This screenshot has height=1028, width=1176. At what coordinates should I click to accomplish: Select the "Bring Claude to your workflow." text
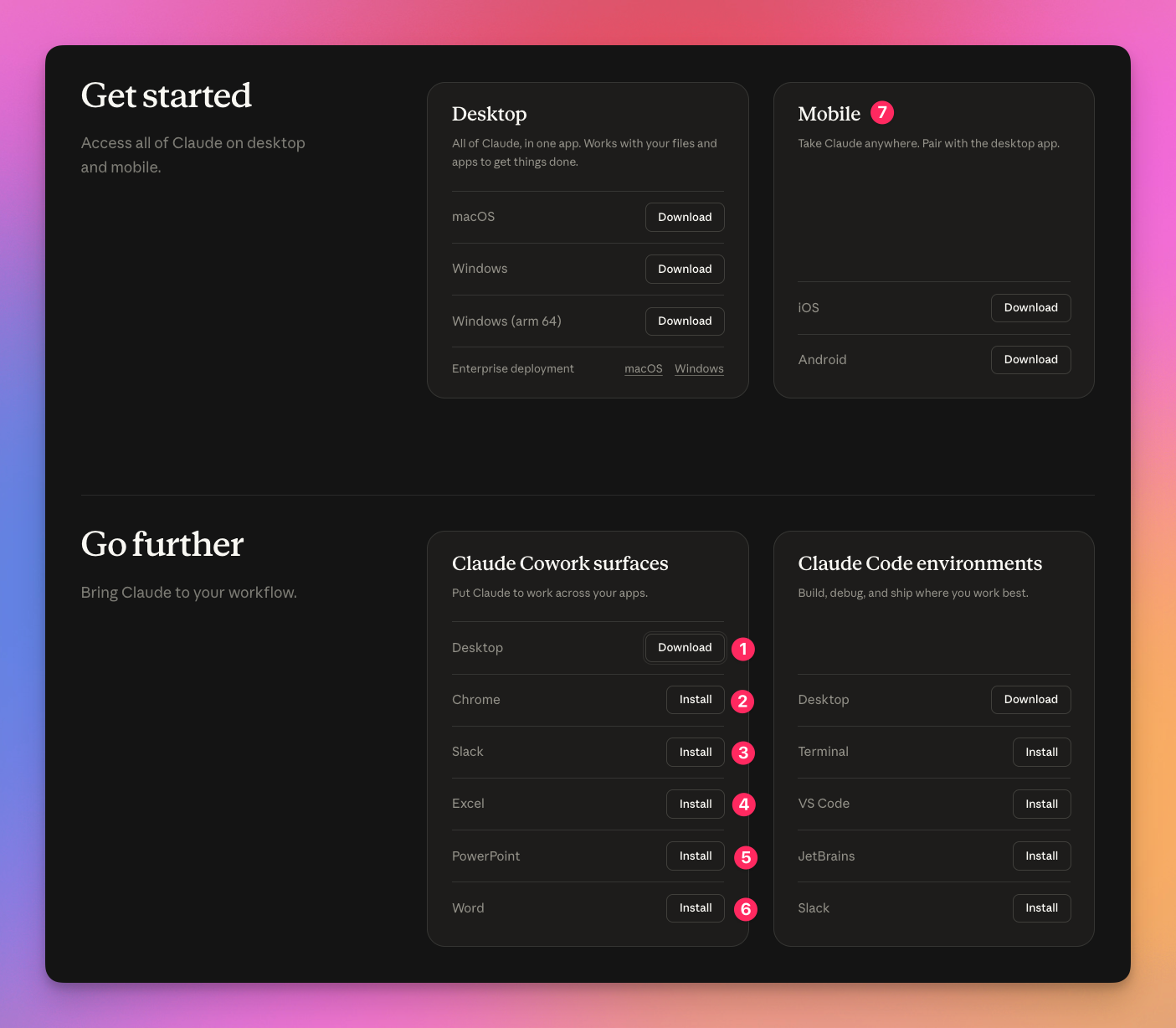pyautogui.click(x=189, y=593)
